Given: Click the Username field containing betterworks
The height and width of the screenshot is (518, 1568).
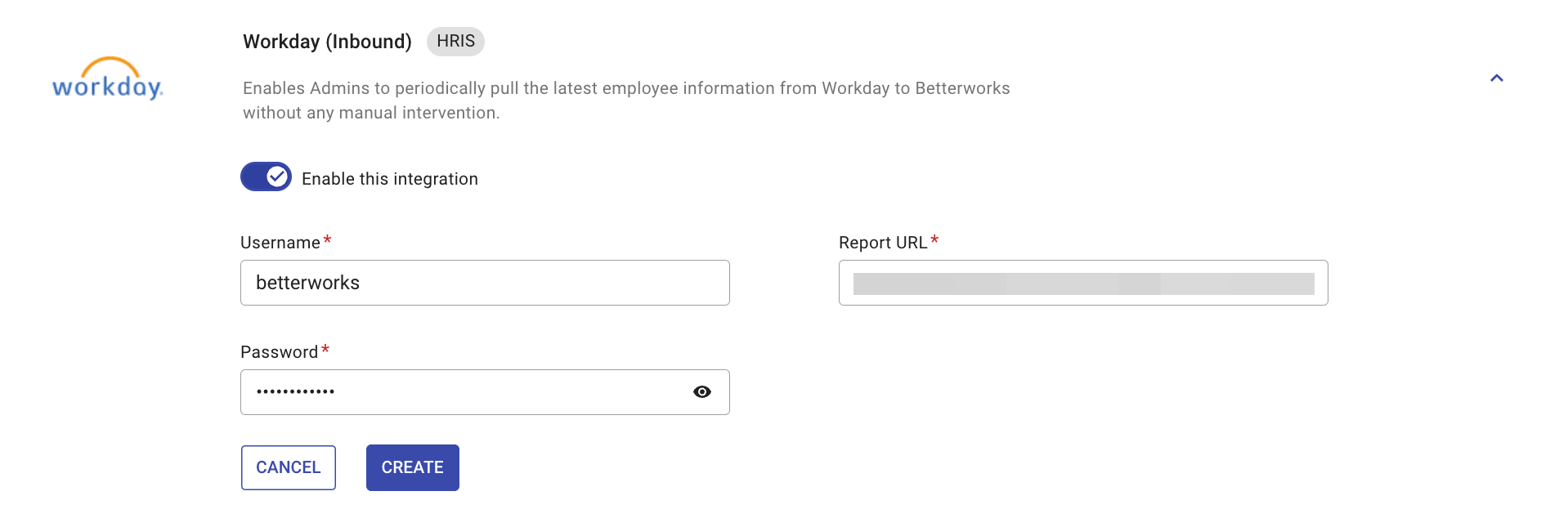Looking at the screenshot, I should pyautogui.click(x=485, y=283).
